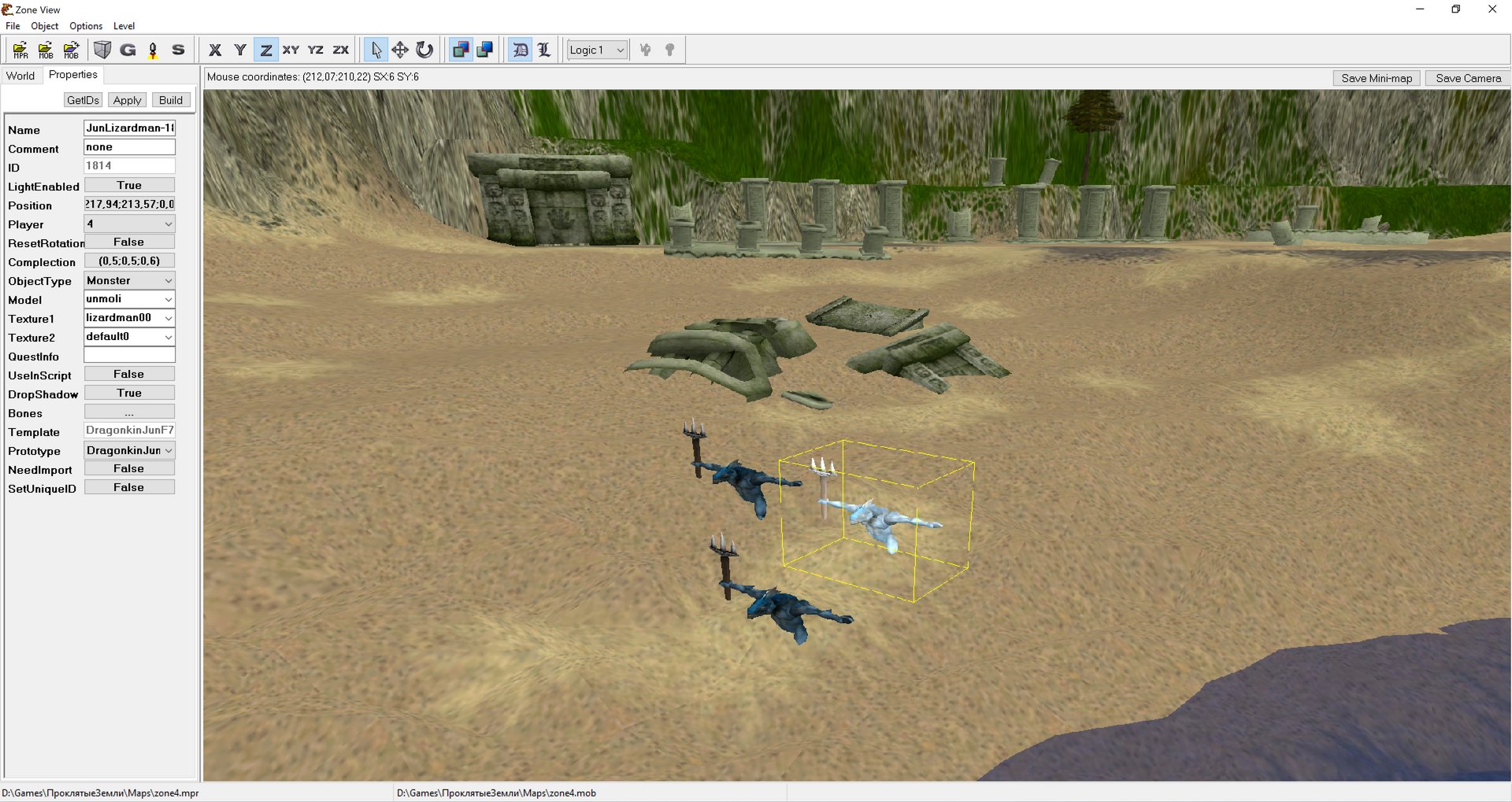Toggle DropShadow property value
The height and width of the screenshot is (802, 1512).
(129, 394)
